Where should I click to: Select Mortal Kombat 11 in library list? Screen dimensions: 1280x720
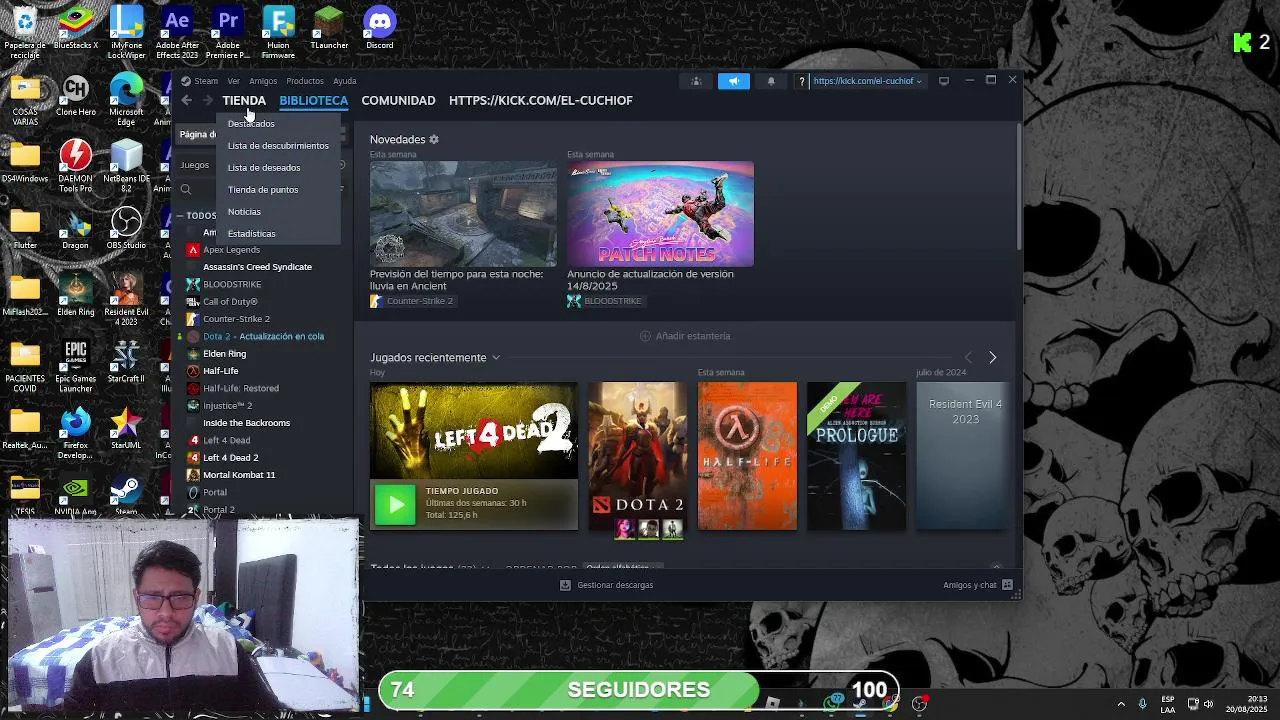[239, 475]
